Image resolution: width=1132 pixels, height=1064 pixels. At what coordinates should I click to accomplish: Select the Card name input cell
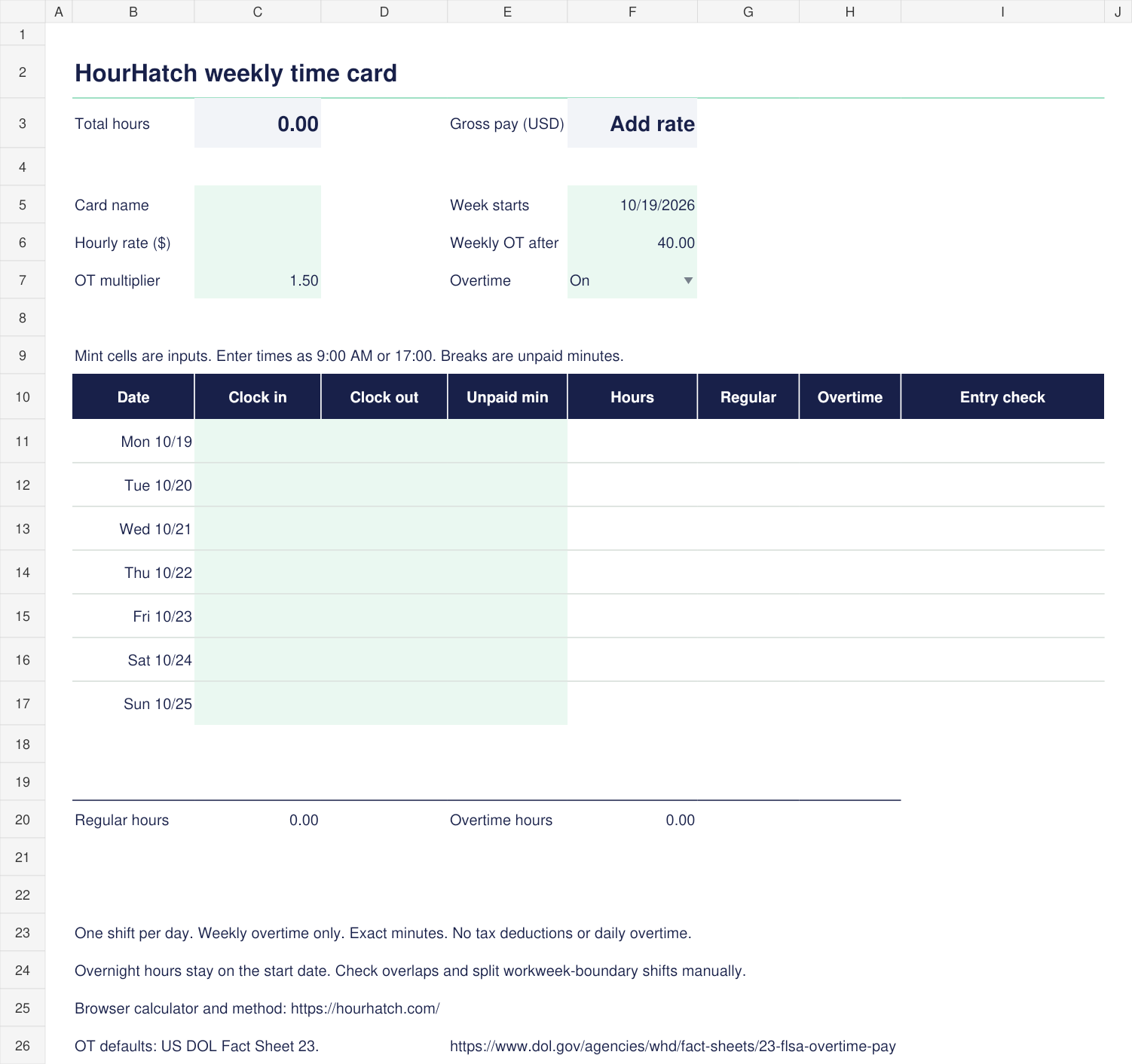click(x=258, y=205)
